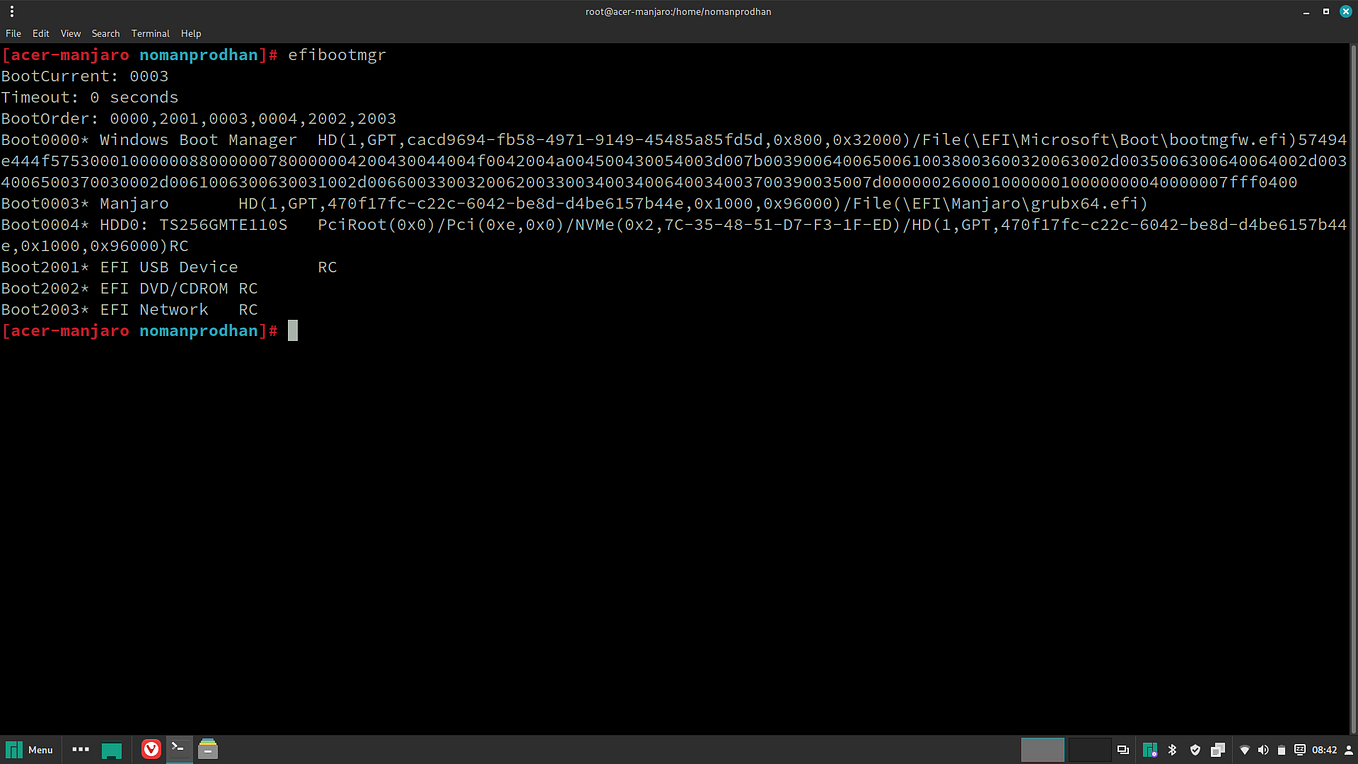Open the Terminal menu in Konsole
1358x764 pixels.
pos(150,33)
